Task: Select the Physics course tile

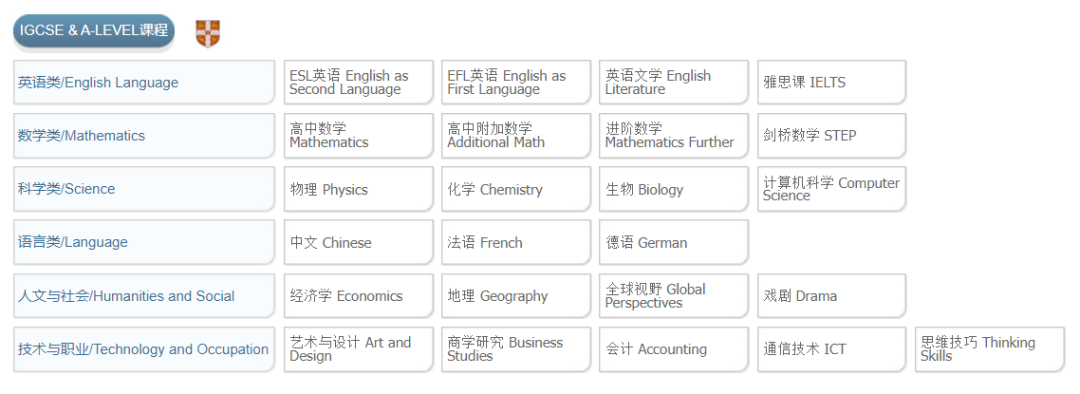Action: [359, 189]
